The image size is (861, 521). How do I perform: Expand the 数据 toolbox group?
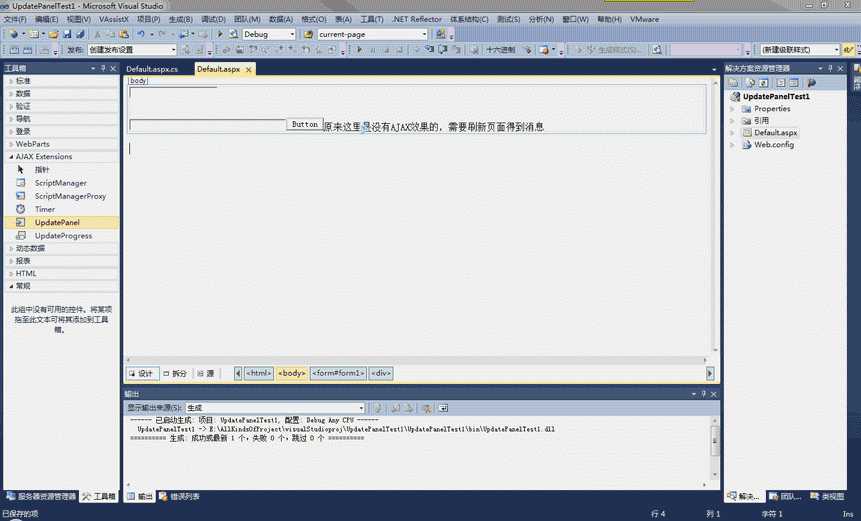coord(11,93)
